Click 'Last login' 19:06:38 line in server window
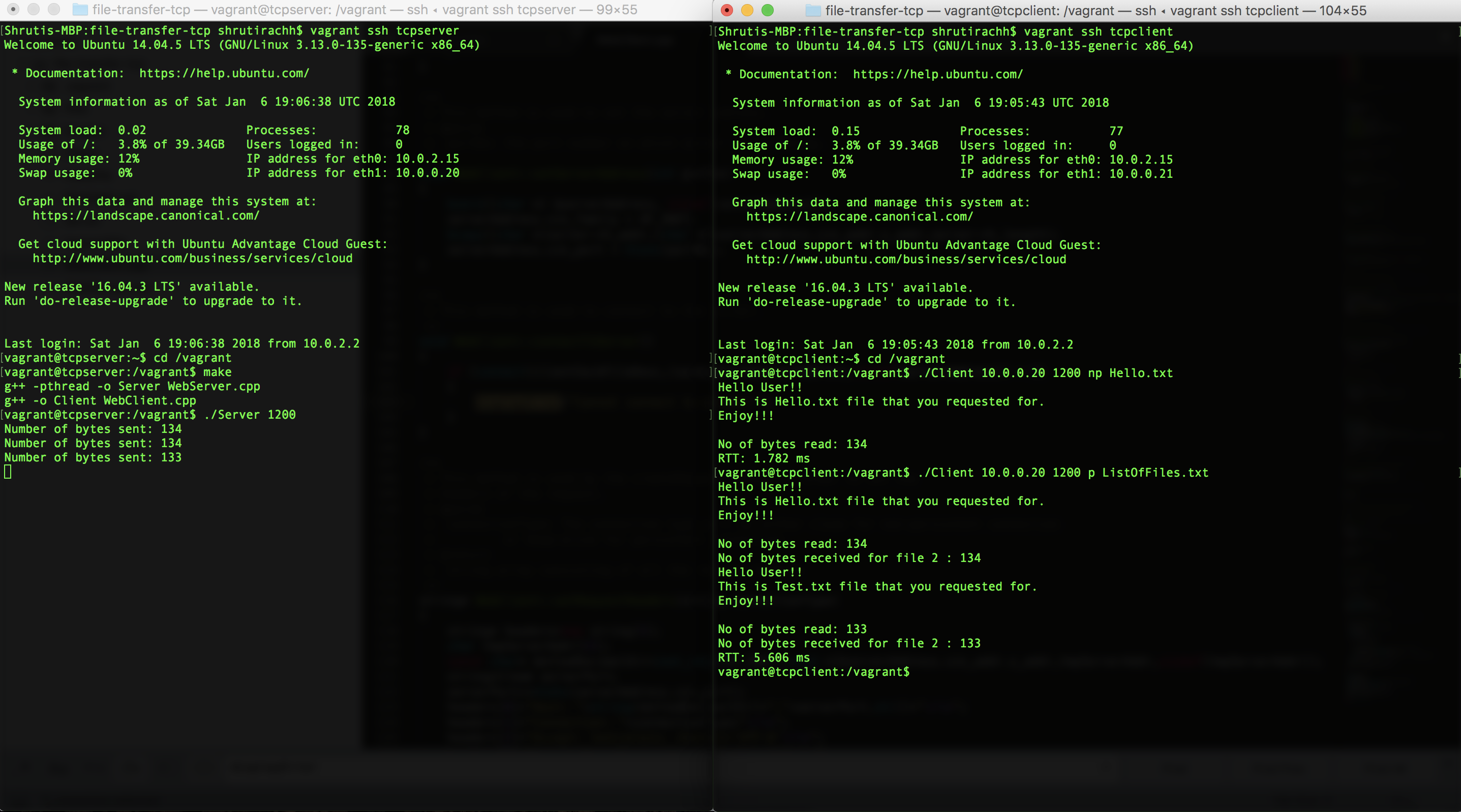 point(181,343)
